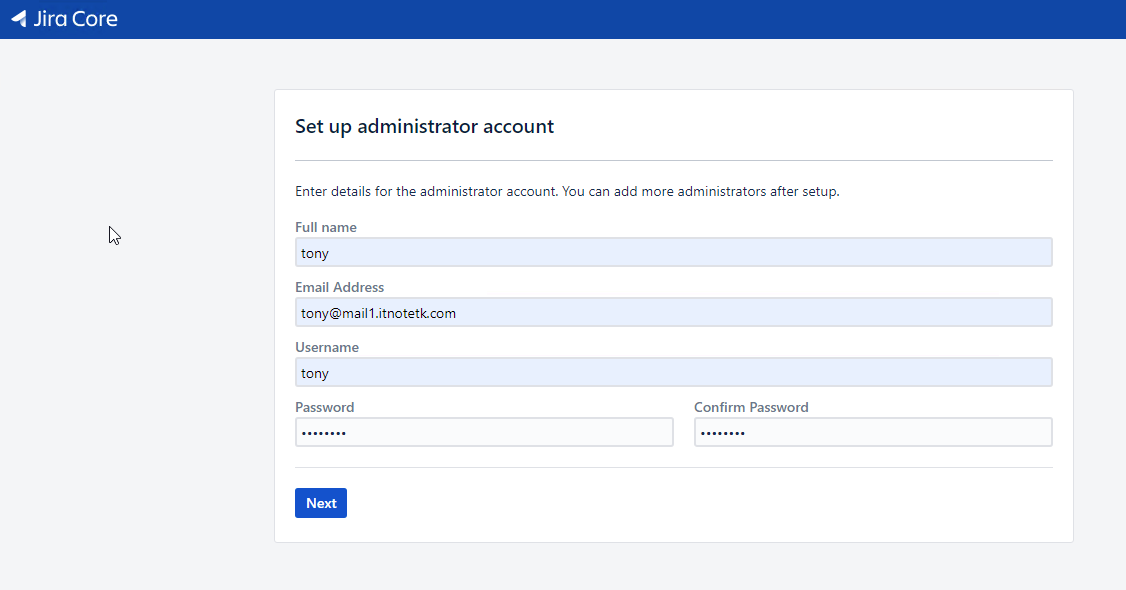The image size is (1126, 590).
Task: Select the Username text box
Action: point(673,373)
